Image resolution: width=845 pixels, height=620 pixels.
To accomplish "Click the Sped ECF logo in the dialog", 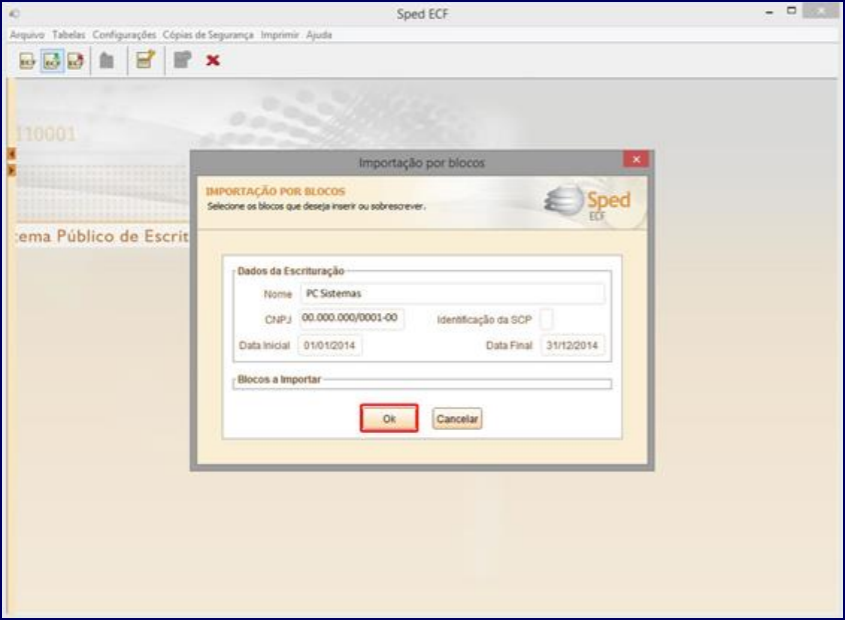I will pyautogui.click(x=587, y=203).
